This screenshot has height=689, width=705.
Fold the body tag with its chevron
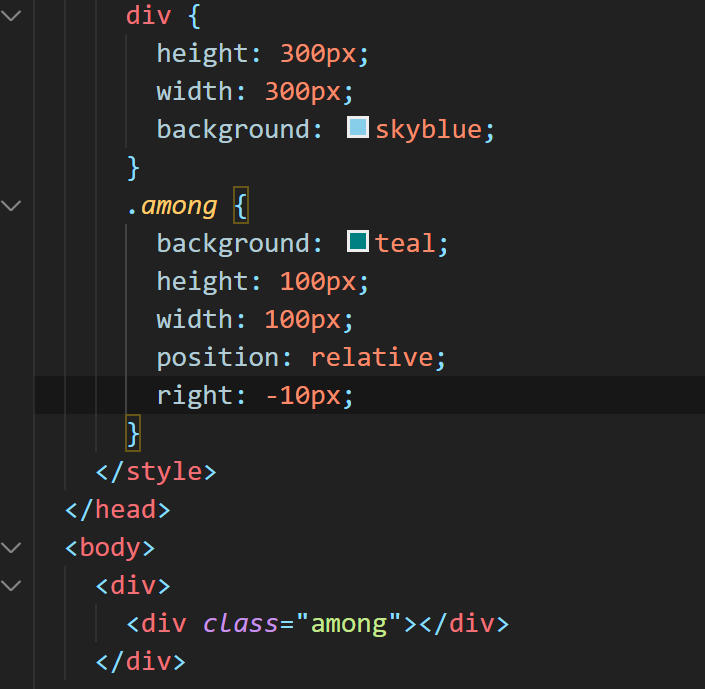coord(11,547)
